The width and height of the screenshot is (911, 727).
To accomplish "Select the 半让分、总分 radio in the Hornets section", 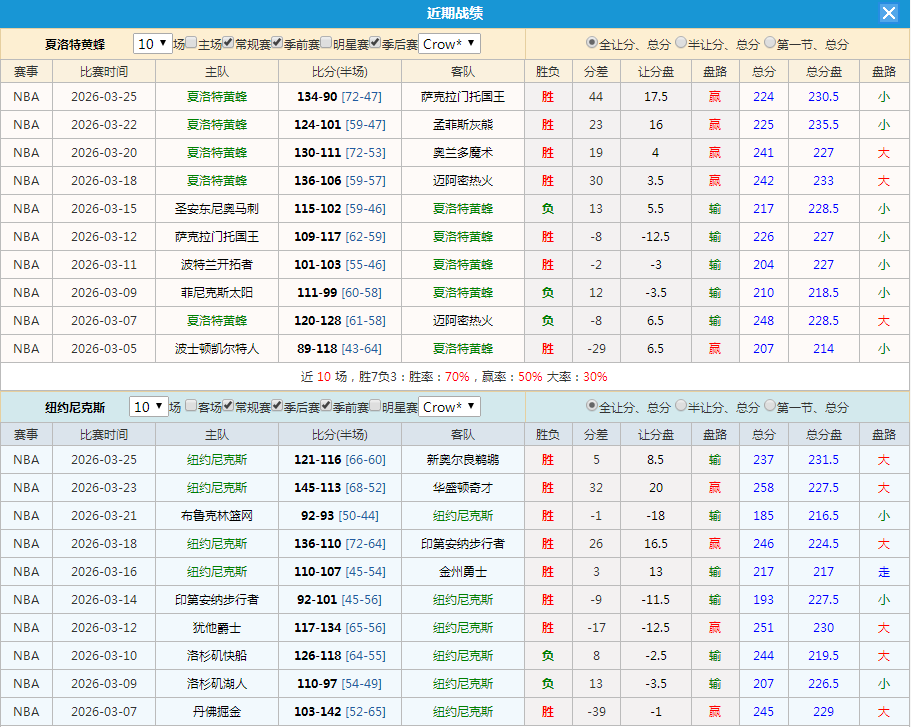I will pyautogui.click(x=680, y=43).
